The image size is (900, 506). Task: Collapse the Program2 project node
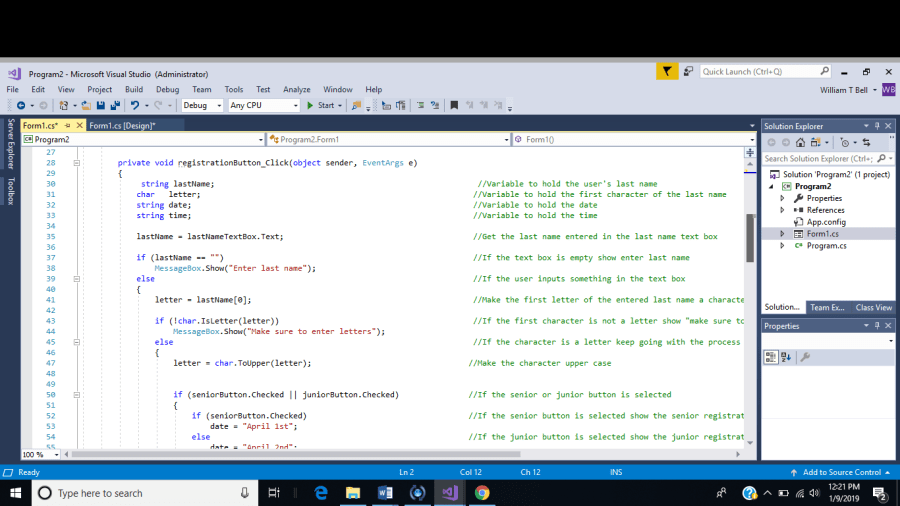[771, 186]
